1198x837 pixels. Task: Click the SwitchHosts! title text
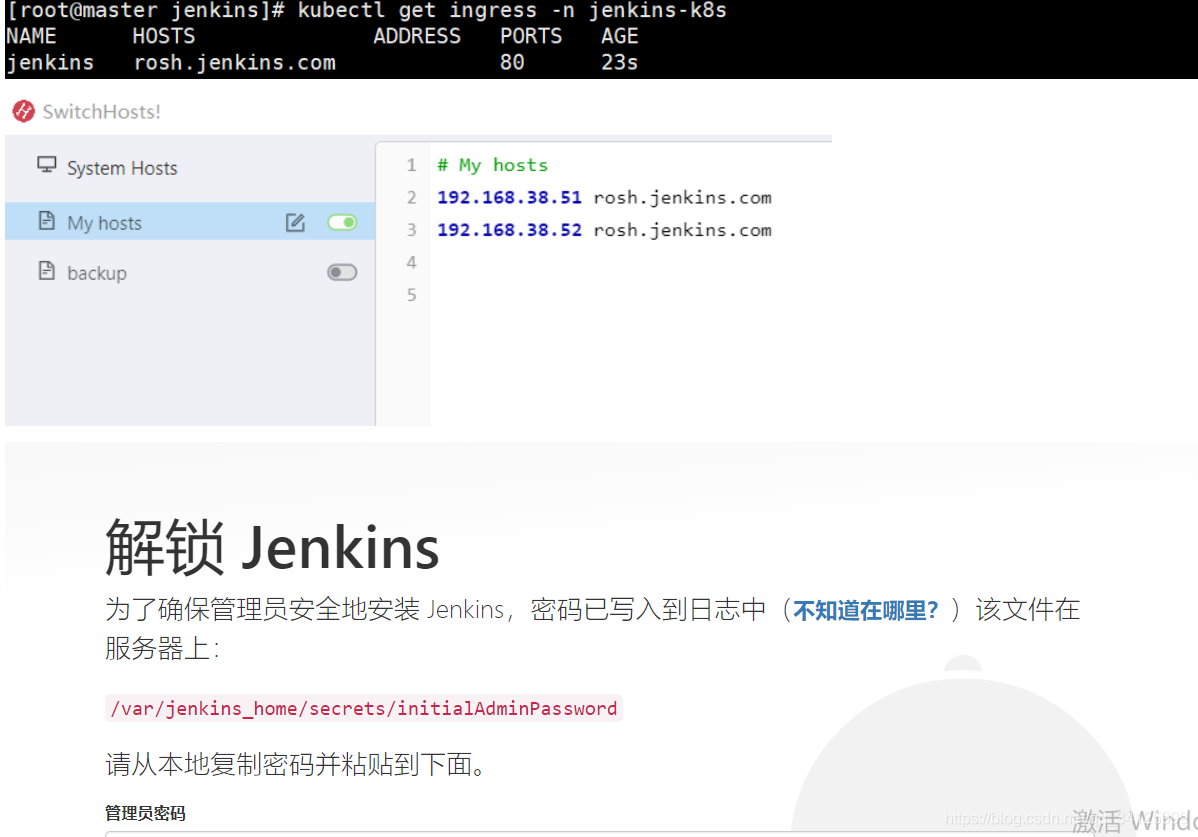tap(102, 111)
